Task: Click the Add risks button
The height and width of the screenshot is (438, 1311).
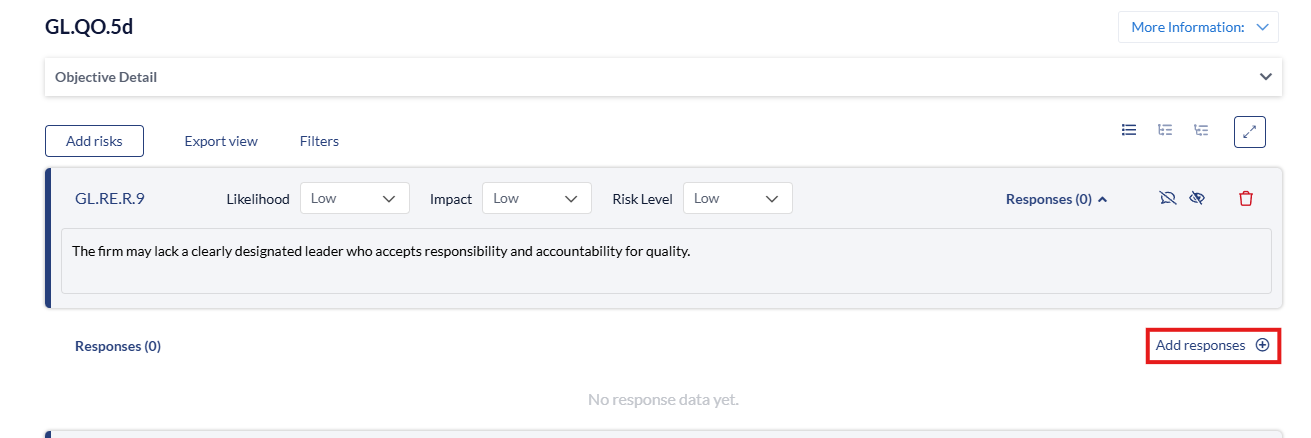Action: [94, 141]
